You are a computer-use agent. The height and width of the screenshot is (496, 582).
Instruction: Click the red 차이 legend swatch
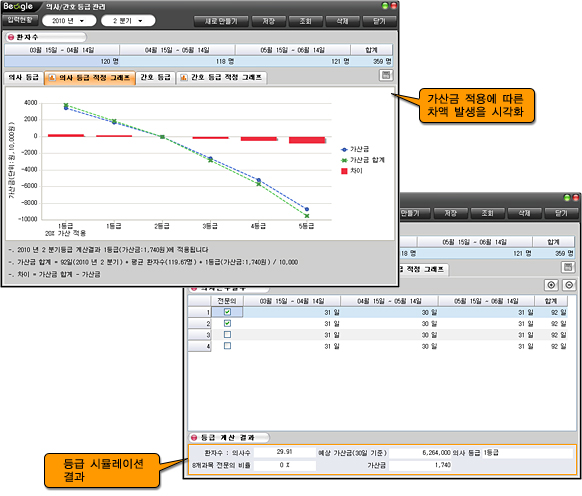[344, 171]
